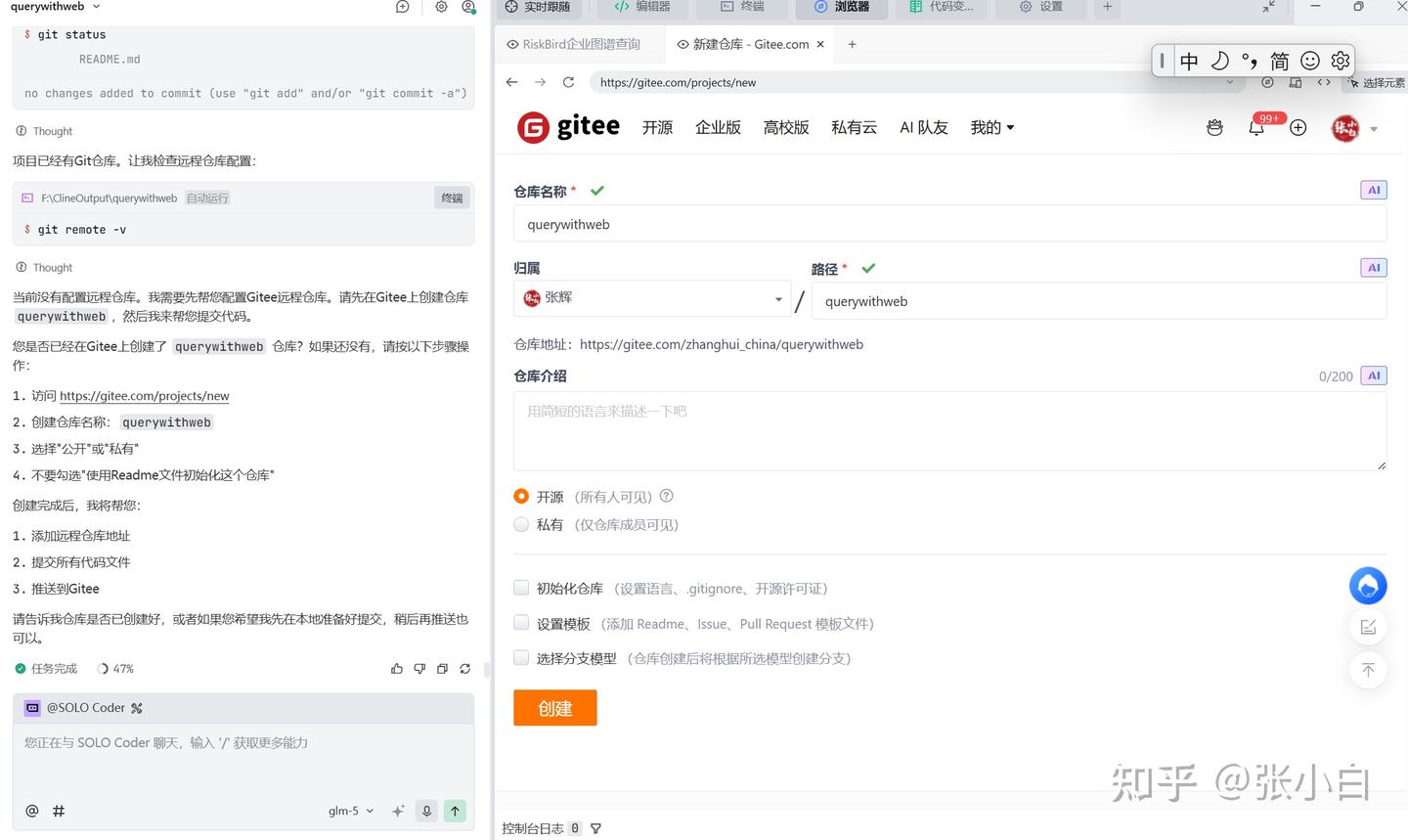Go forward in the embedded browser
Screen dimensions: 1408x840
coord(540,82)
